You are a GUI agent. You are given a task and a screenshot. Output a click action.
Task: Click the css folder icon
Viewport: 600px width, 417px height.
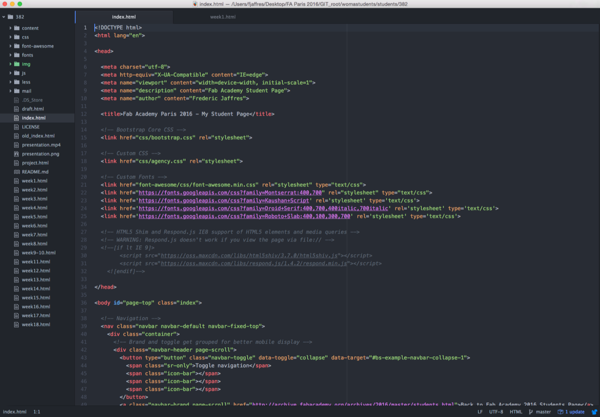17,37
